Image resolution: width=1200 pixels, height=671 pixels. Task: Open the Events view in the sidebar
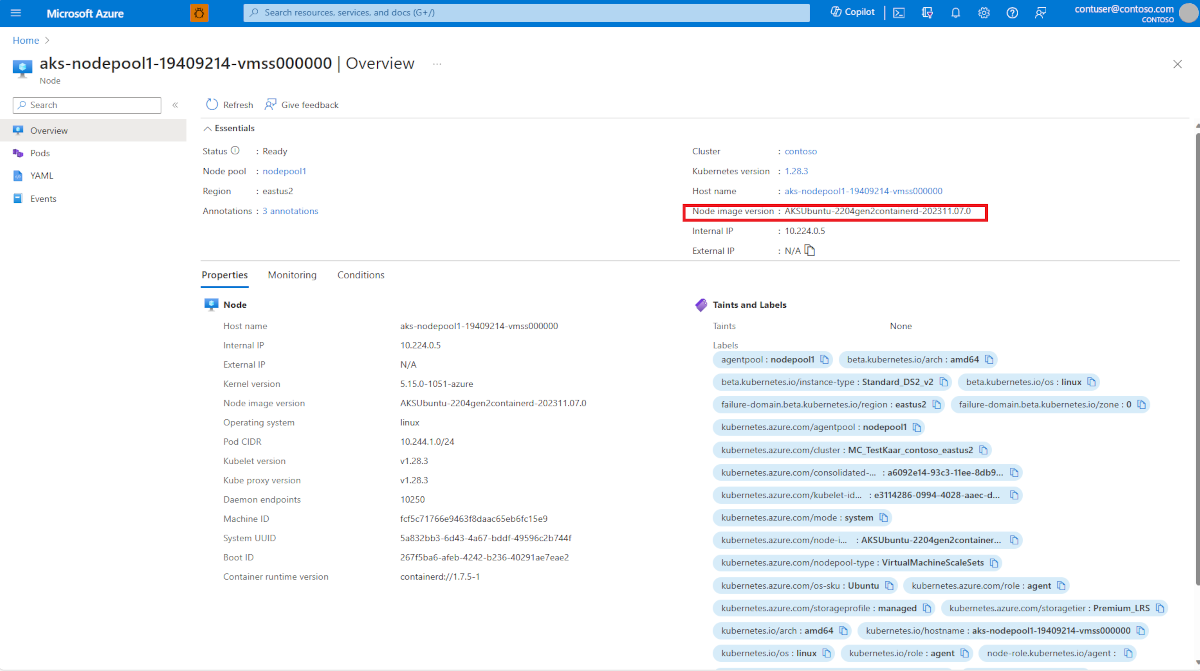point(46,198)
